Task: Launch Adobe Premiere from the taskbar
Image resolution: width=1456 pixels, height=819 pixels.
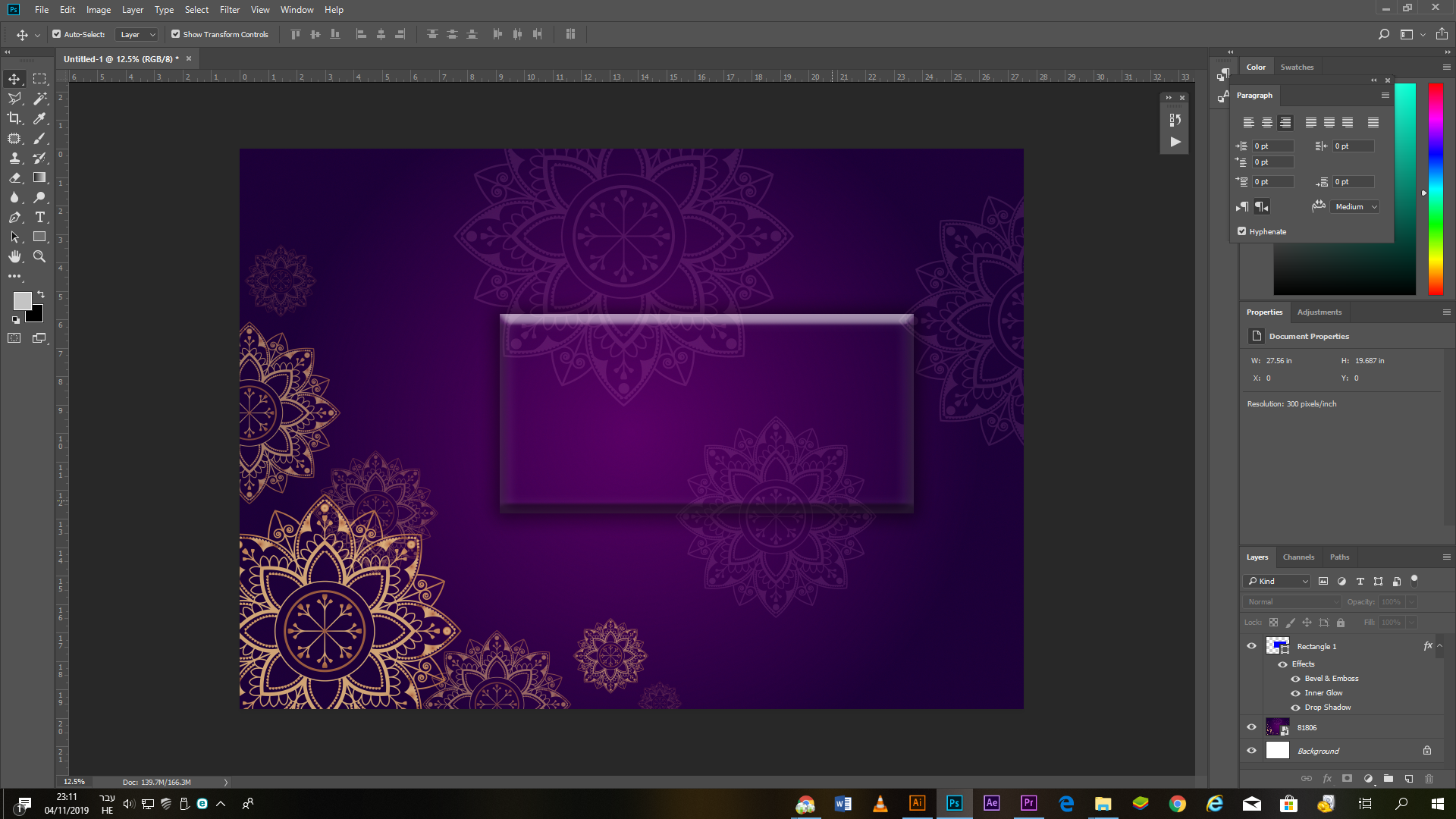Action: click(1028, 803)
